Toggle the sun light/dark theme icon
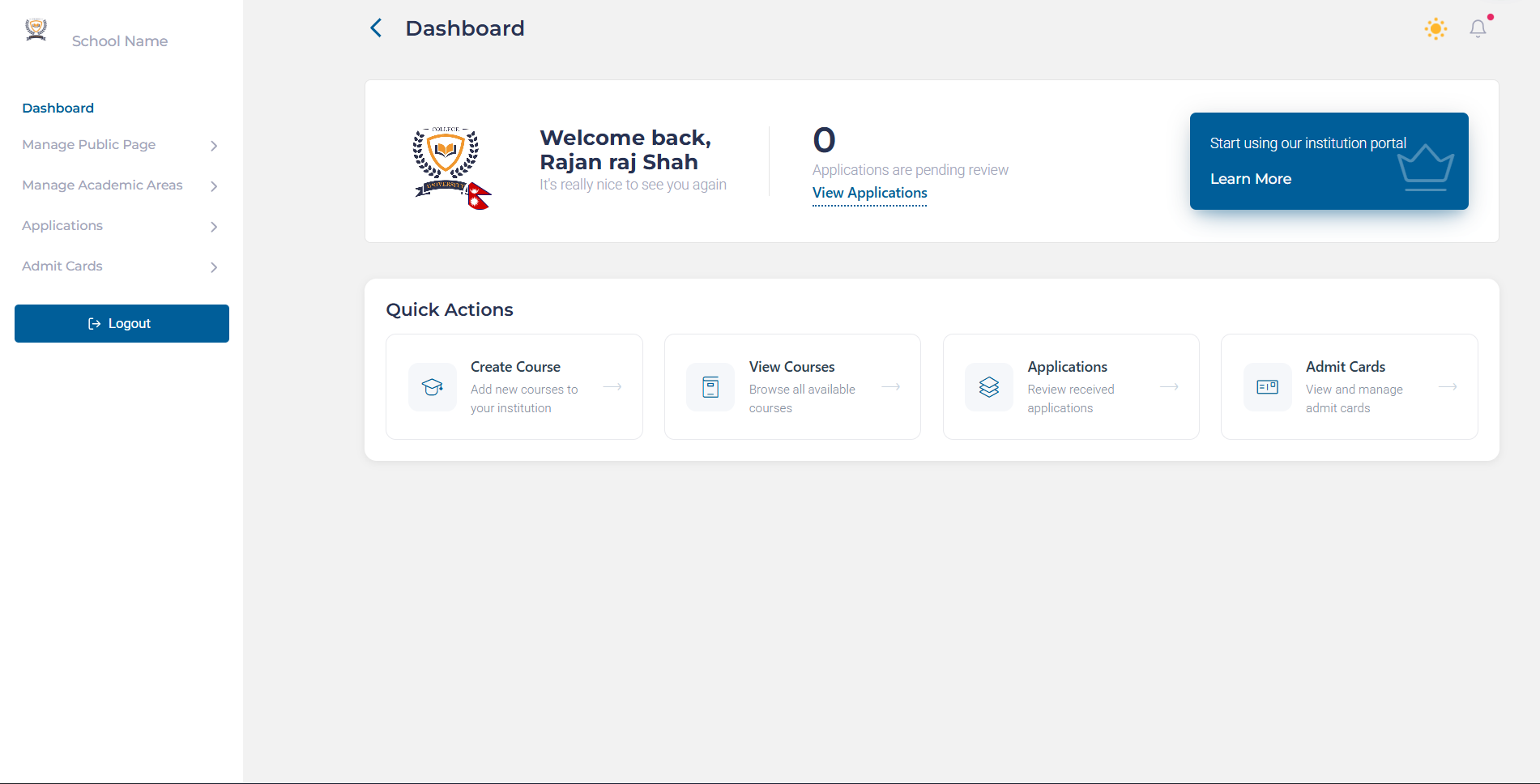 coord(1435,29)
